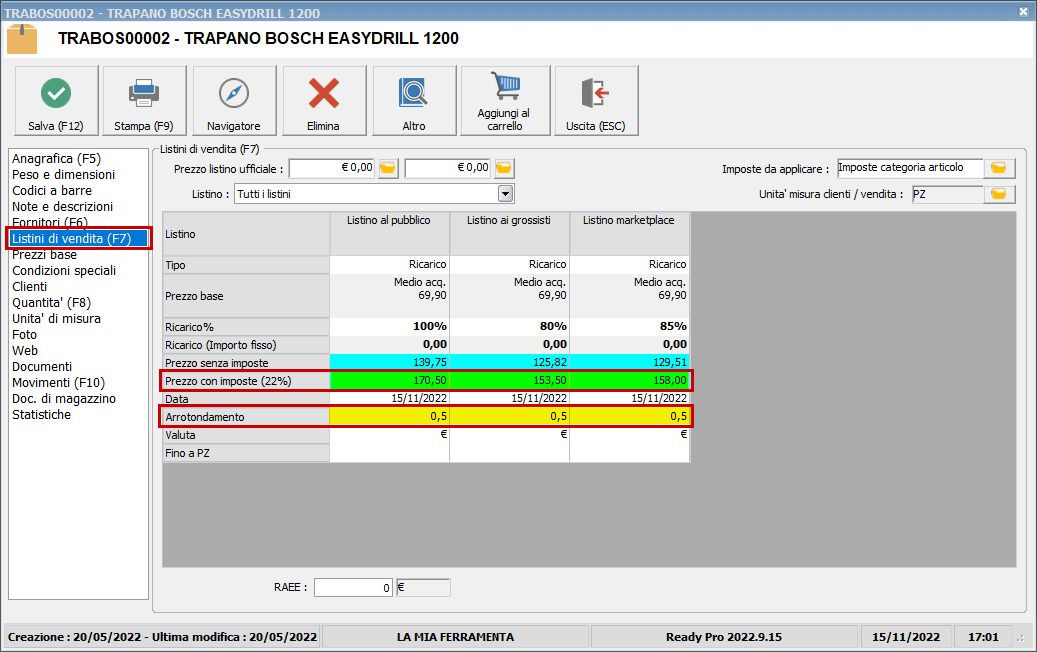Click Aggiungi al carrello cart button
1037x652 pixels.
click(505, 101)
